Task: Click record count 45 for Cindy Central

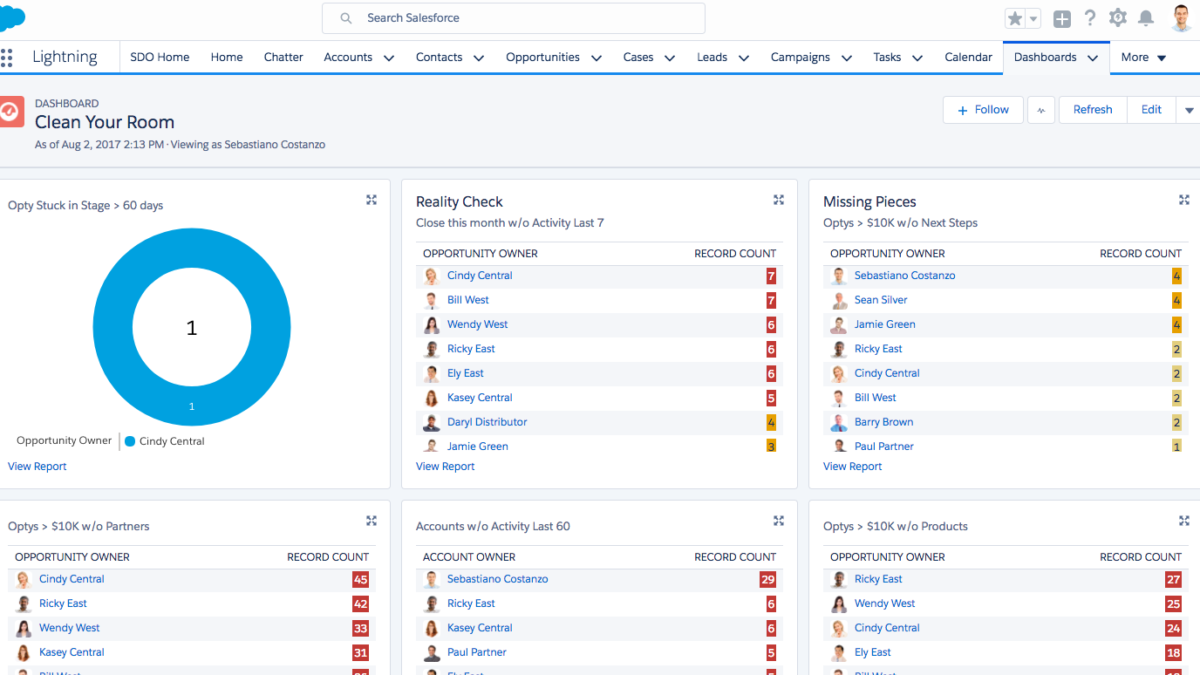Action: 360,580
